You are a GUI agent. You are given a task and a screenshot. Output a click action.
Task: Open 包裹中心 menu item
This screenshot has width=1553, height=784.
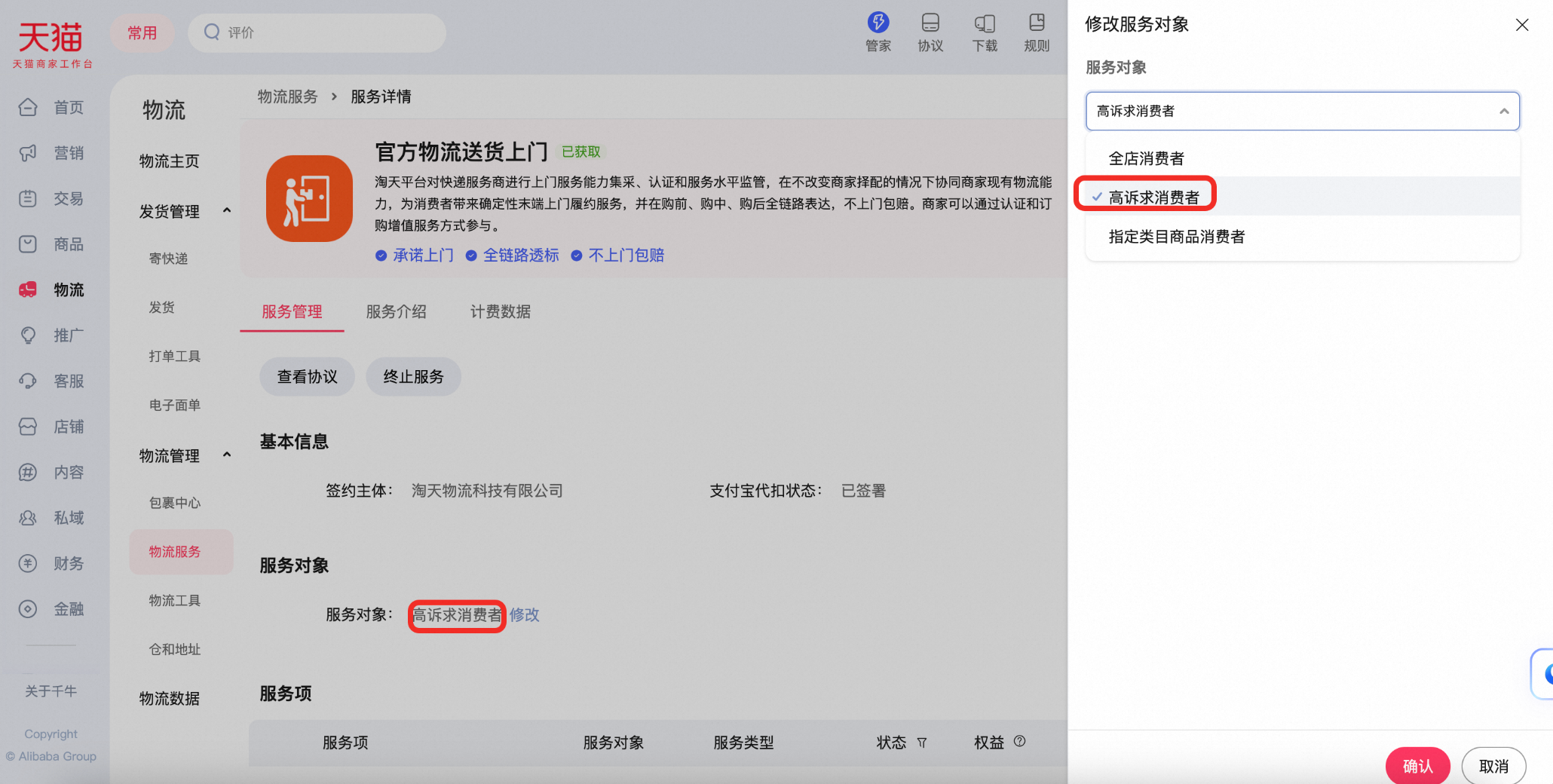[x=175, y=503]
